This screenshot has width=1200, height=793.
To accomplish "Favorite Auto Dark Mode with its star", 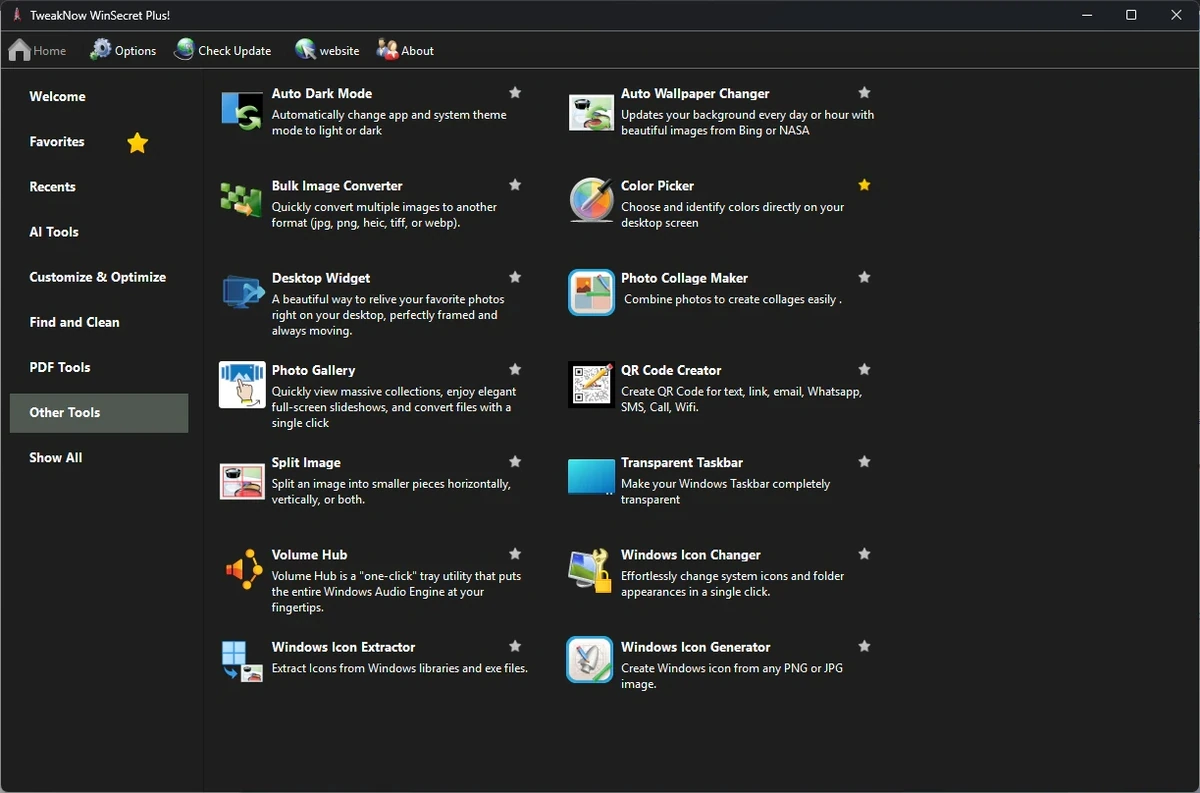I will (515, 93).
